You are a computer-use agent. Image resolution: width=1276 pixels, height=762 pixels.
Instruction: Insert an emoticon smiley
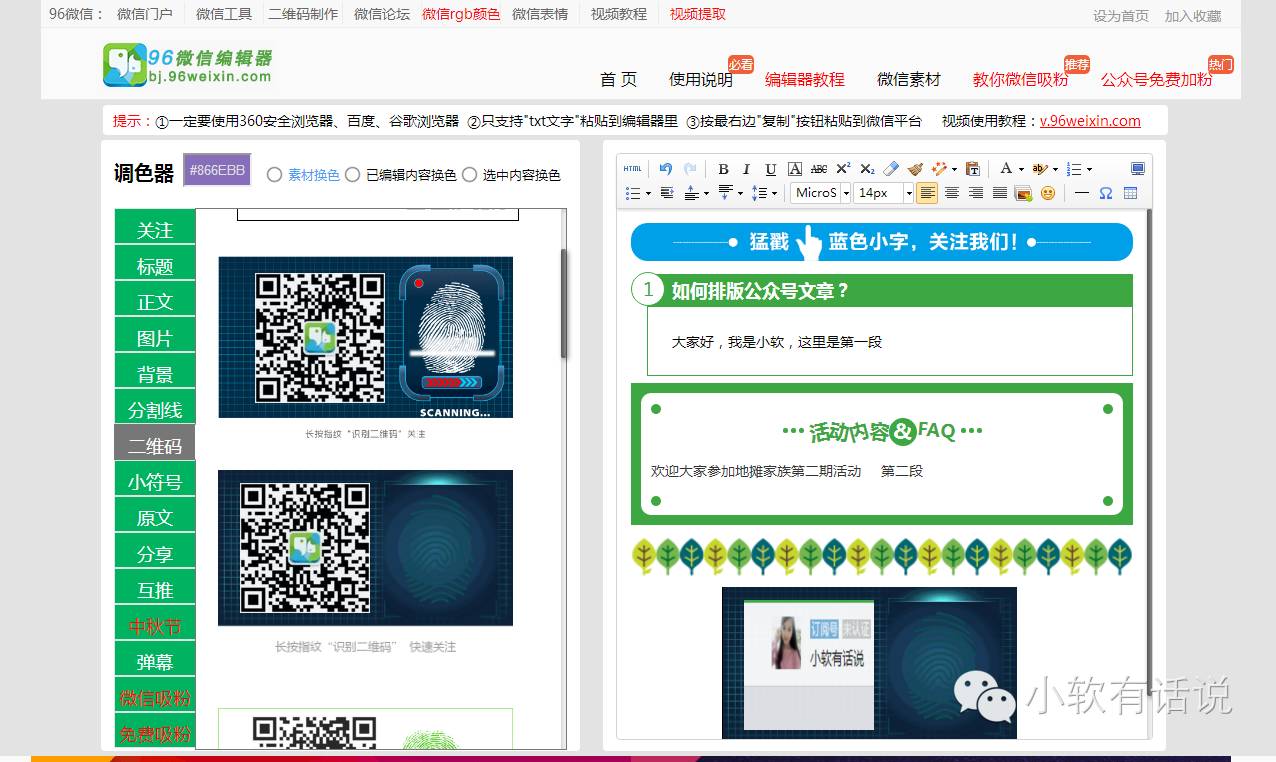(1047, 193)
